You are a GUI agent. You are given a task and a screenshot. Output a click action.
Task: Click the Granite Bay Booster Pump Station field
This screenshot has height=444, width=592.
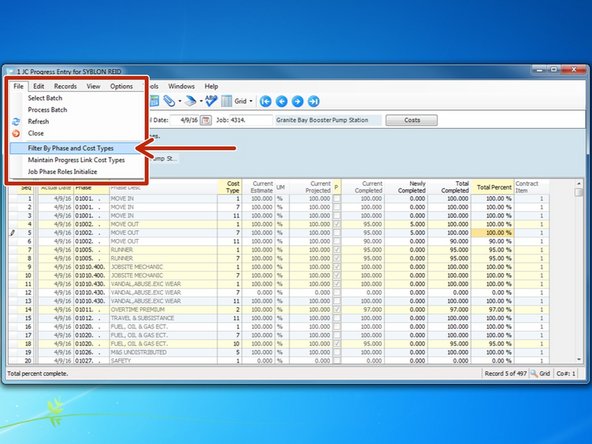(x=328, y=120)
